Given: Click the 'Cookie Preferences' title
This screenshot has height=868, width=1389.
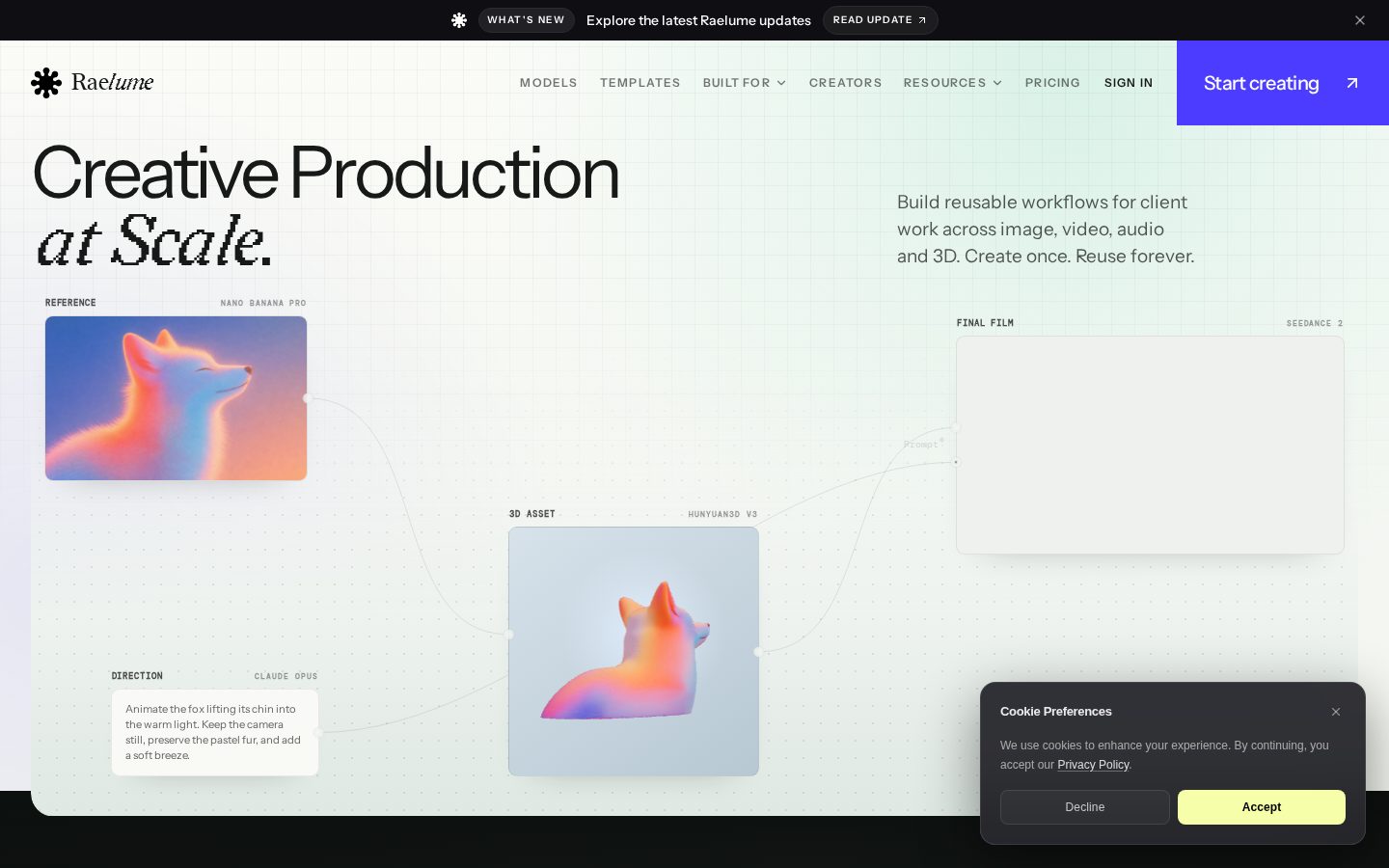Looking at the screenshot, I should pos(1056,712).
